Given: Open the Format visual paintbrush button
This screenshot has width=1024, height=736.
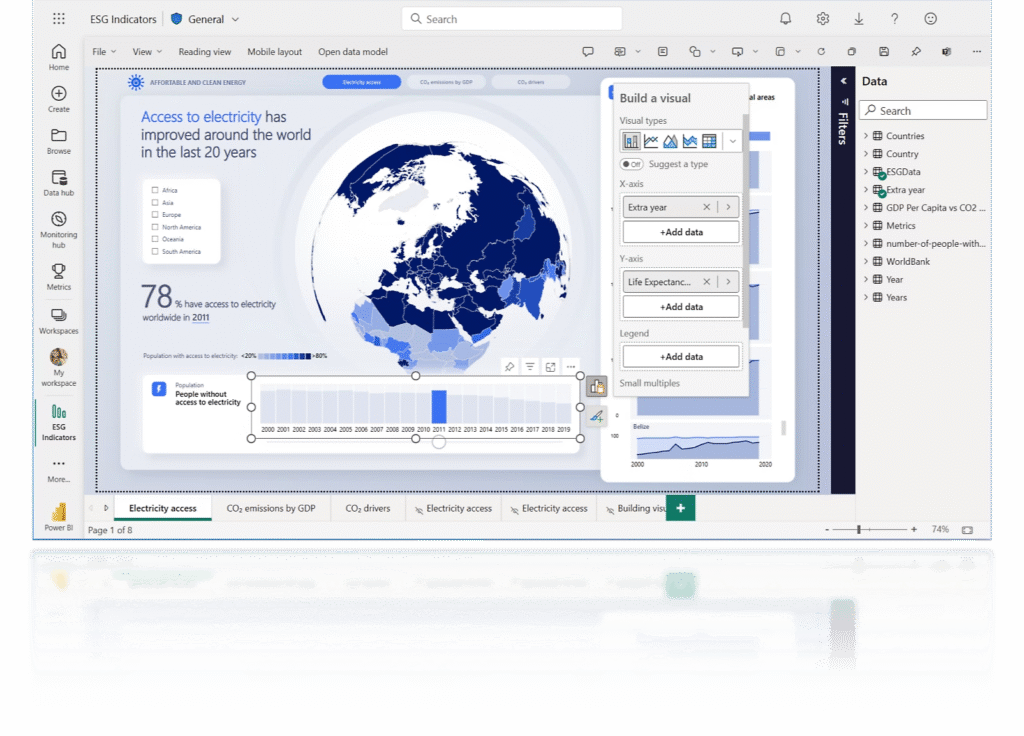Looking at the screenshot, I should click(x=597, y=416).
